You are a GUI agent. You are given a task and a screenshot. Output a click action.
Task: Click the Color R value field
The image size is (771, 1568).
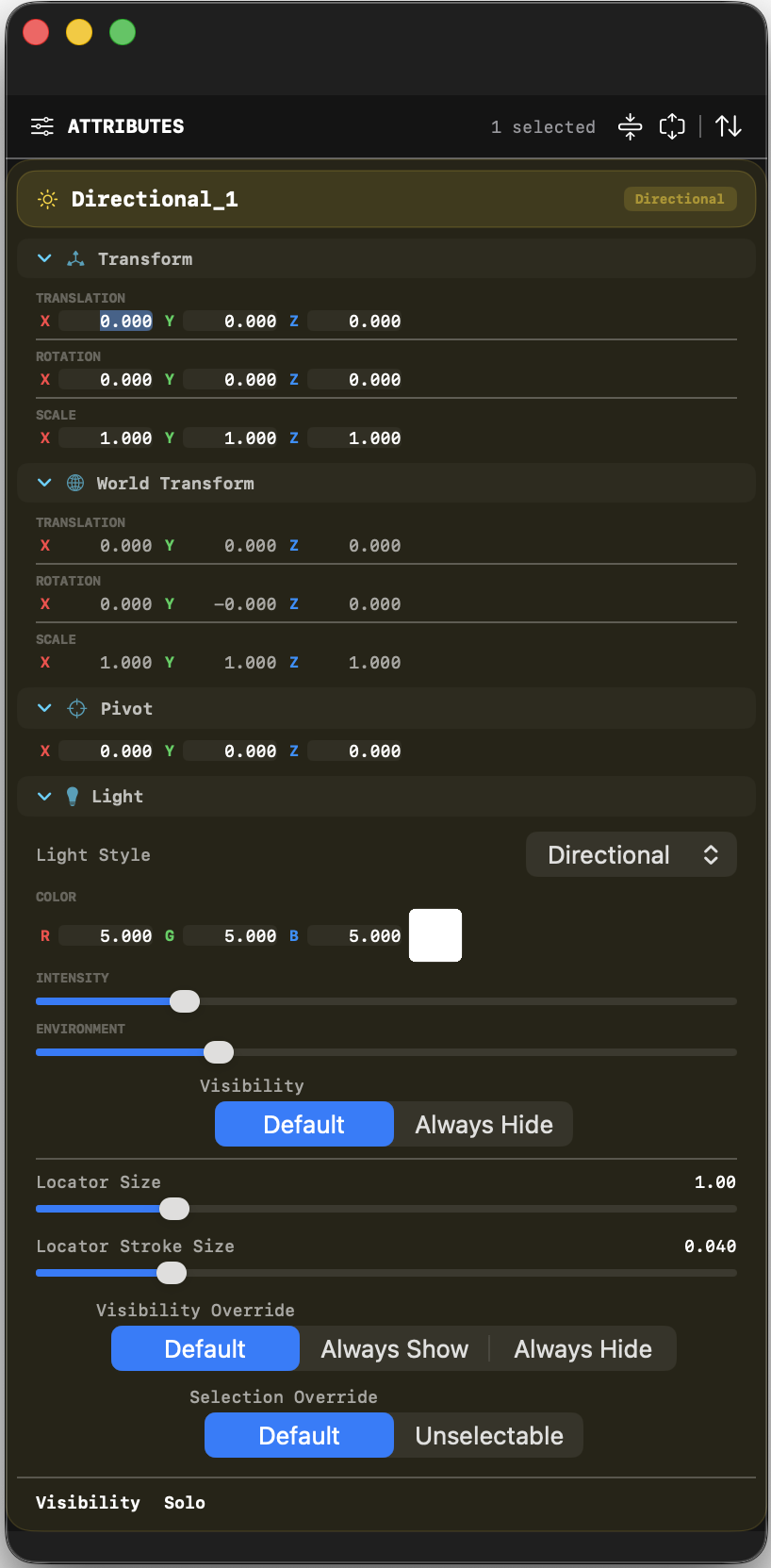[x=107, y=936]
